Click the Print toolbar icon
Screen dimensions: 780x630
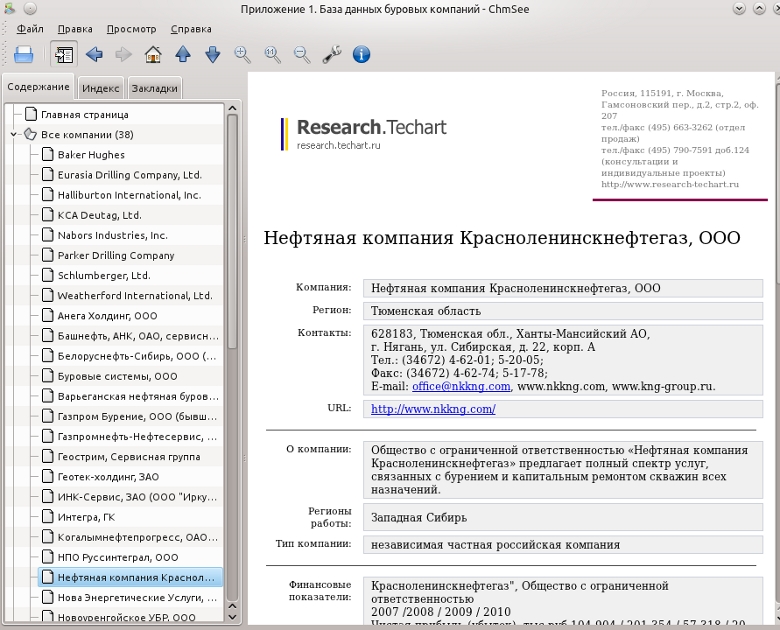click(x=24, y=54)
